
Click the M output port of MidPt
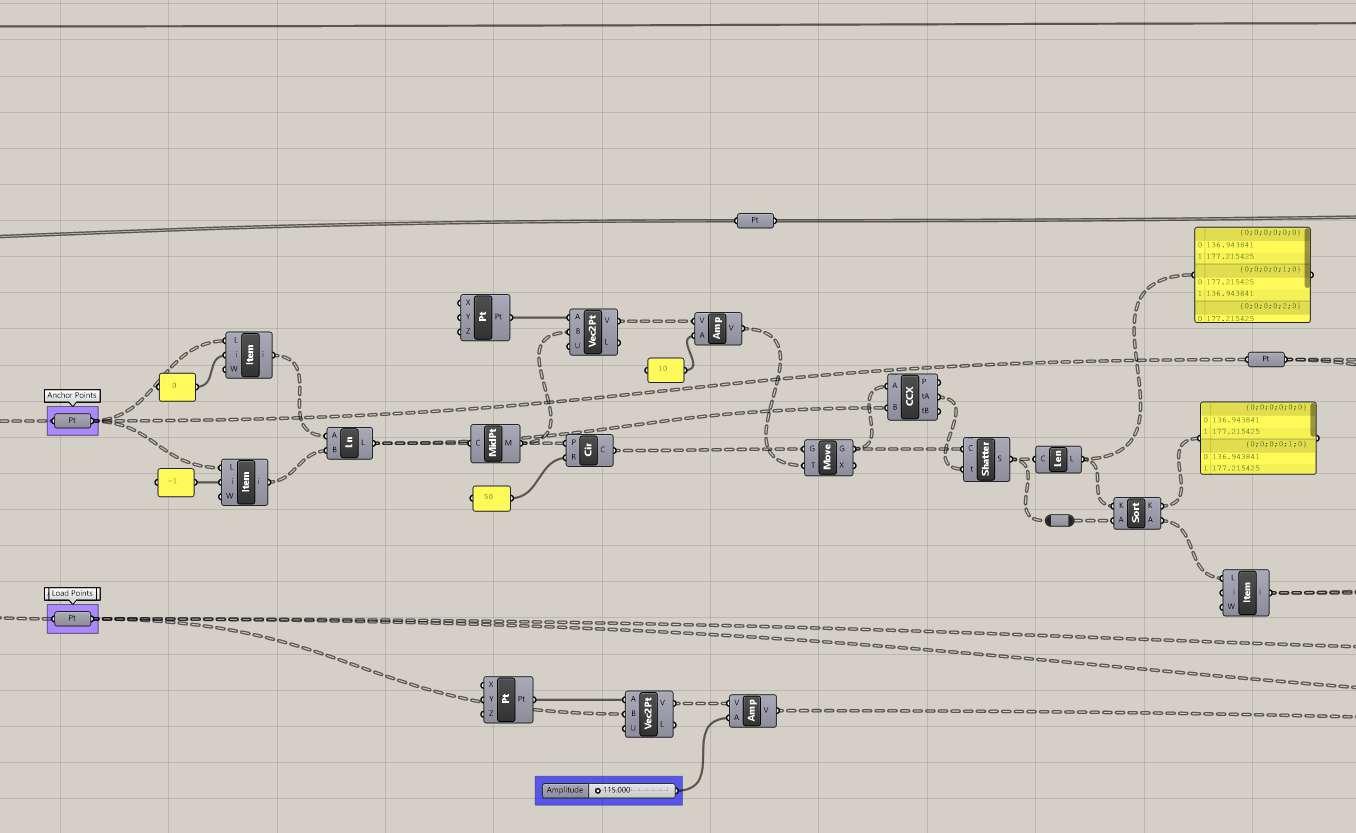(x=510, y=443)
